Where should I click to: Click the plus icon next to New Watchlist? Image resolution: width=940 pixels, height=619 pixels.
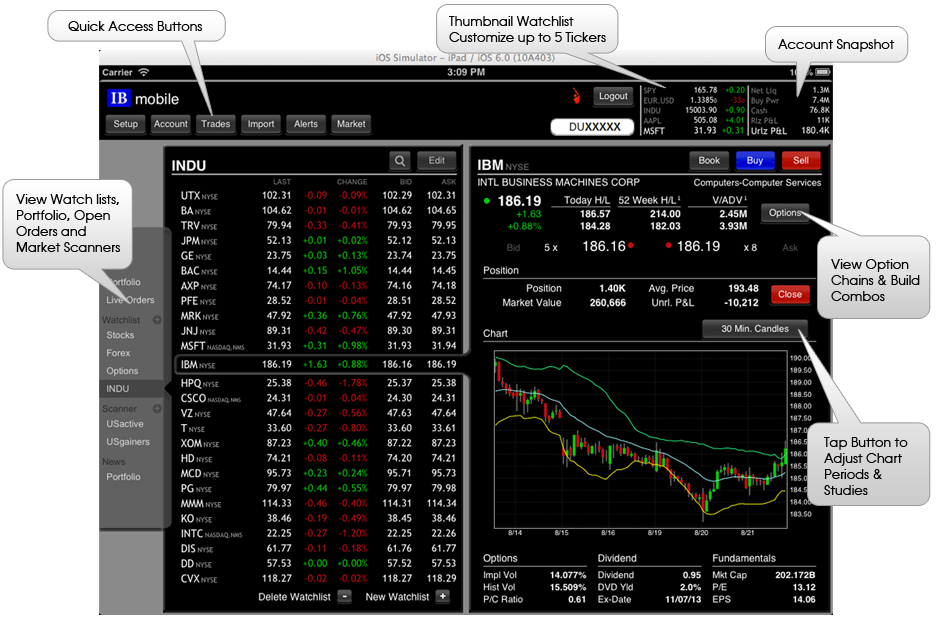(x=443, y=597)
